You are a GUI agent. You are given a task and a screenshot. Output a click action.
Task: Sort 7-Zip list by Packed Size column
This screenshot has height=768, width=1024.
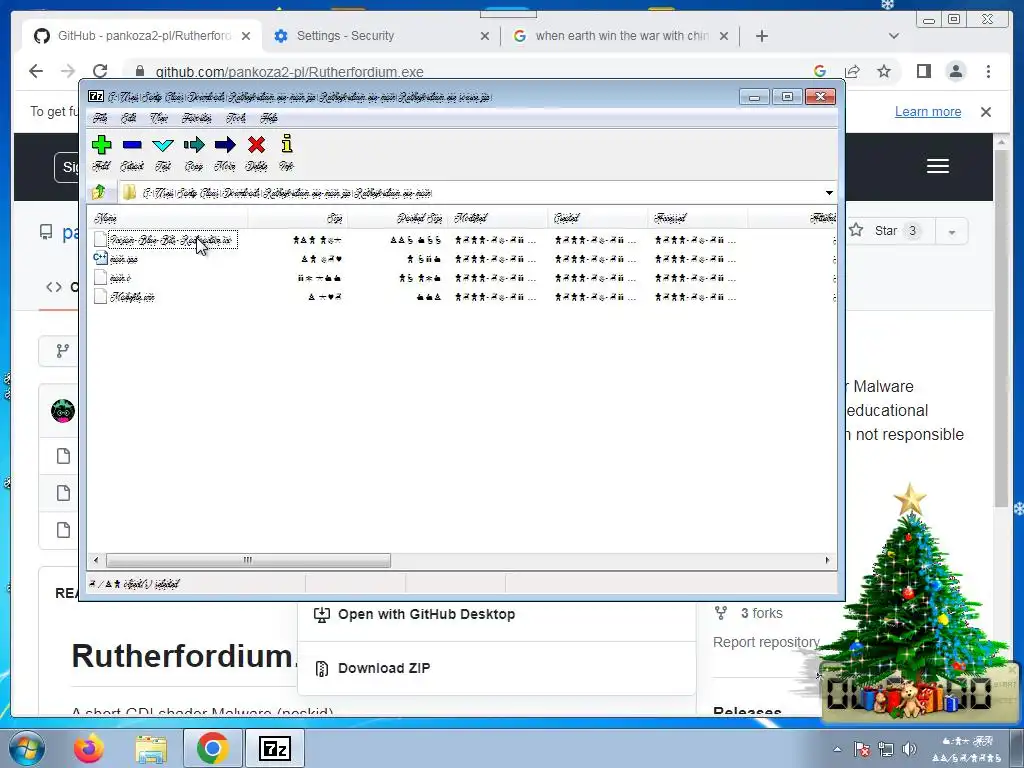pyautogui.click(x=398, y=218)
